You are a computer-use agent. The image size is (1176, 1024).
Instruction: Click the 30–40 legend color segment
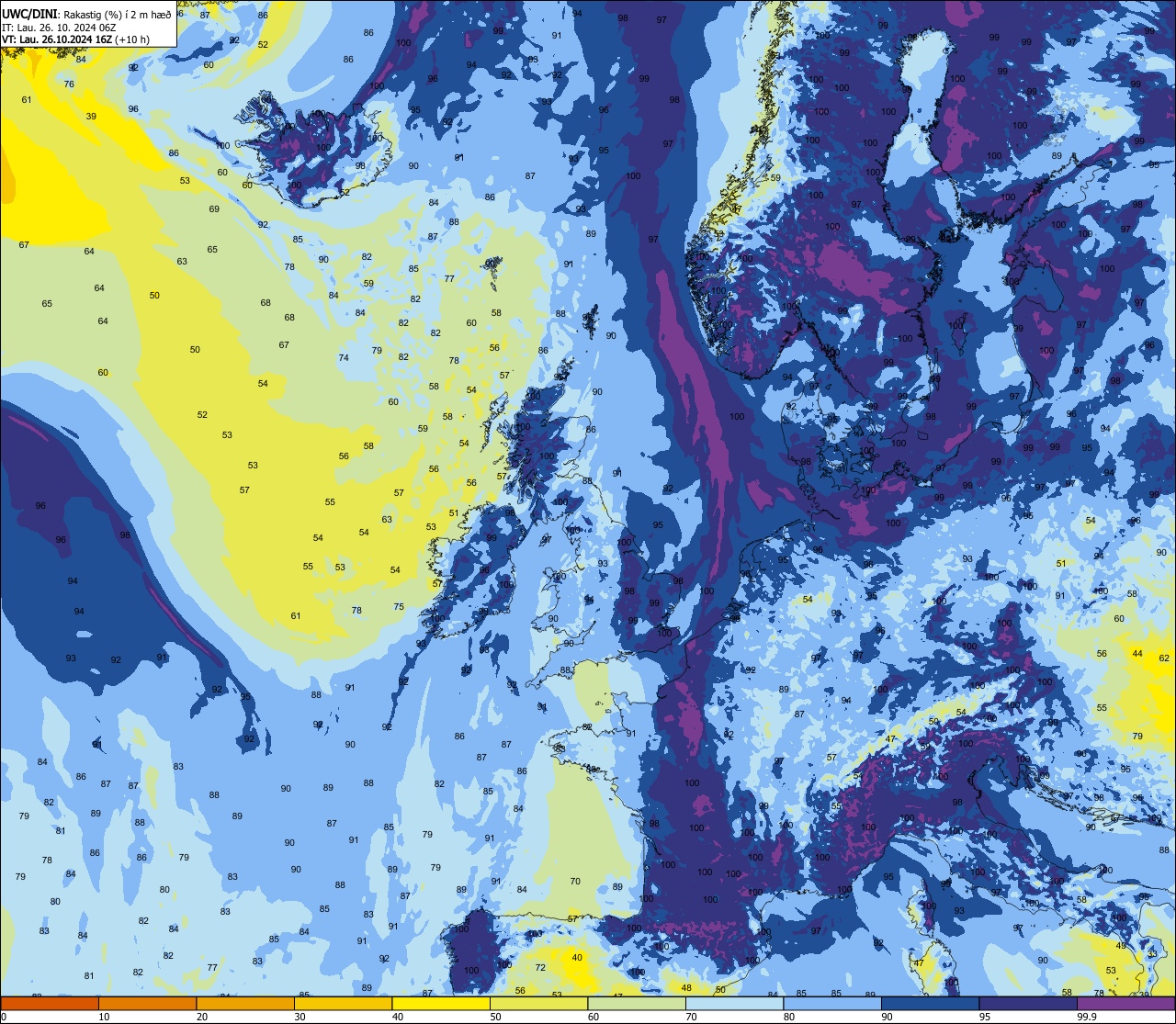(x=343, y=1003)
